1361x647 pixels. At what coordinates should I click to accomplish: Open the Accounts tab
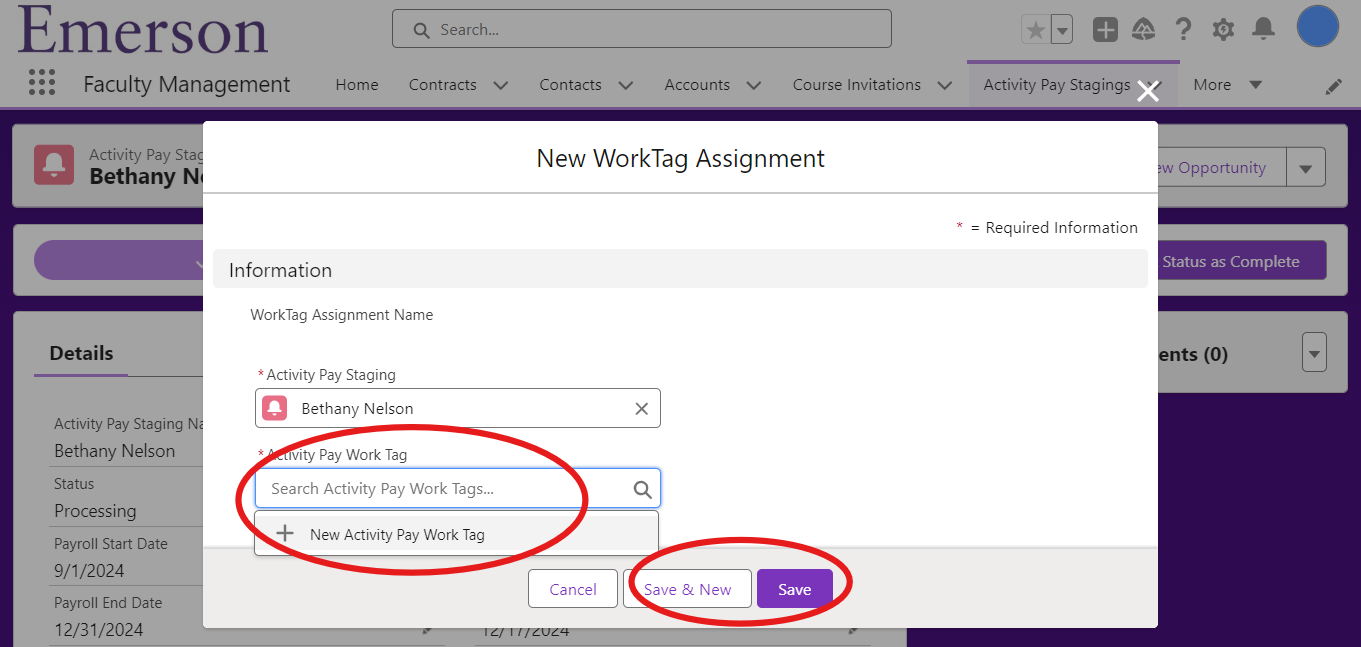click(697, 85)
